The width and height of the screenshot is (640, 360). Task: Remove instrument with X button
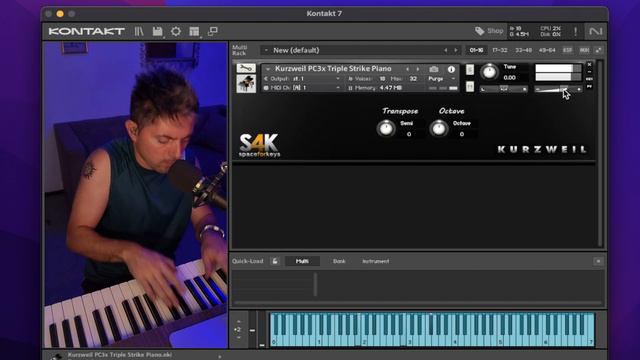(589, 64)
